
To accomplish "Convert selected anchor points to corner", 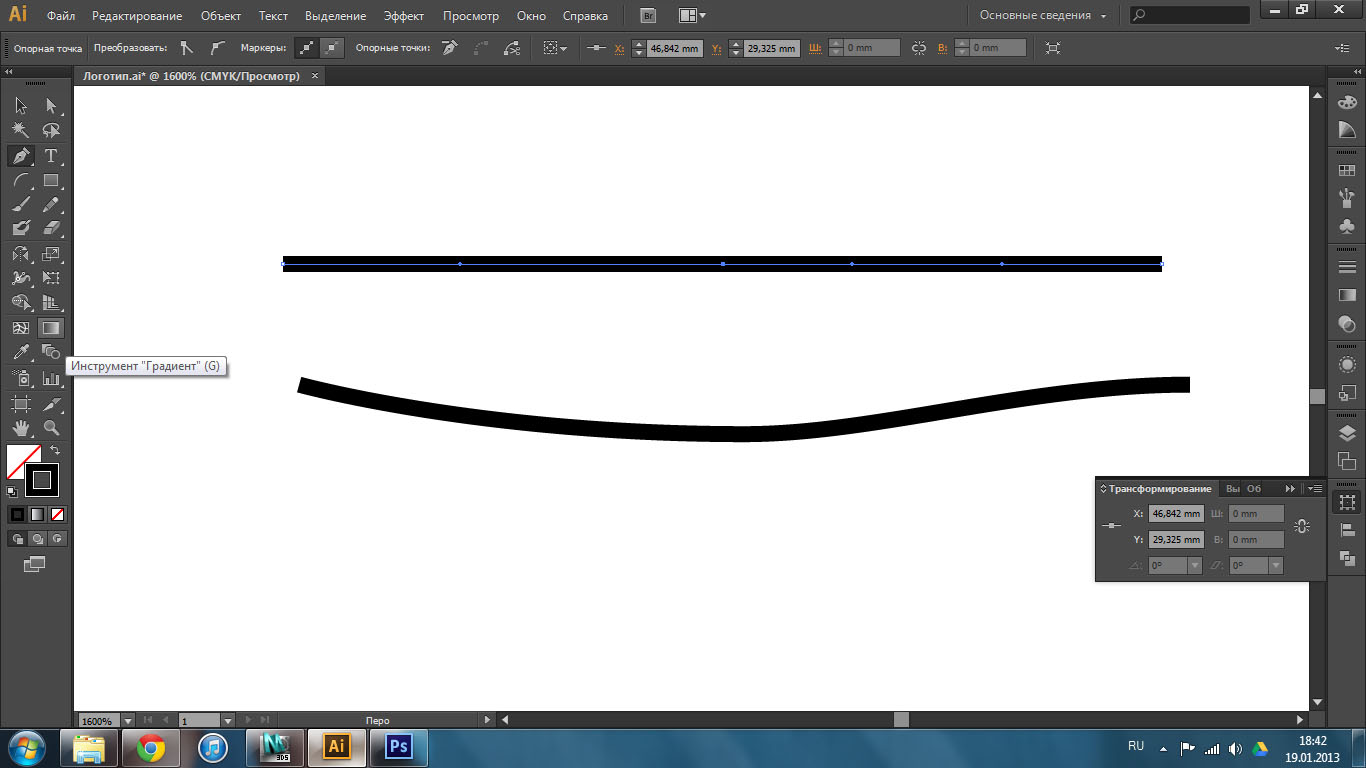I will point(187,48).
